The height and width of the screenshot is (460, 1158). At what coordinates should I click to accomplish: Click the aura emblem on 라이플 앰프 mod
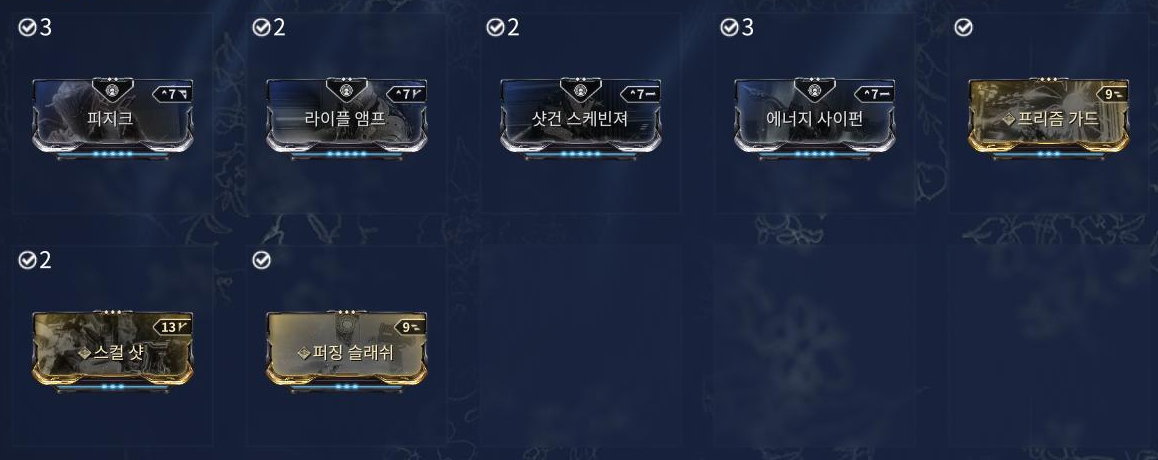point(347,91)
